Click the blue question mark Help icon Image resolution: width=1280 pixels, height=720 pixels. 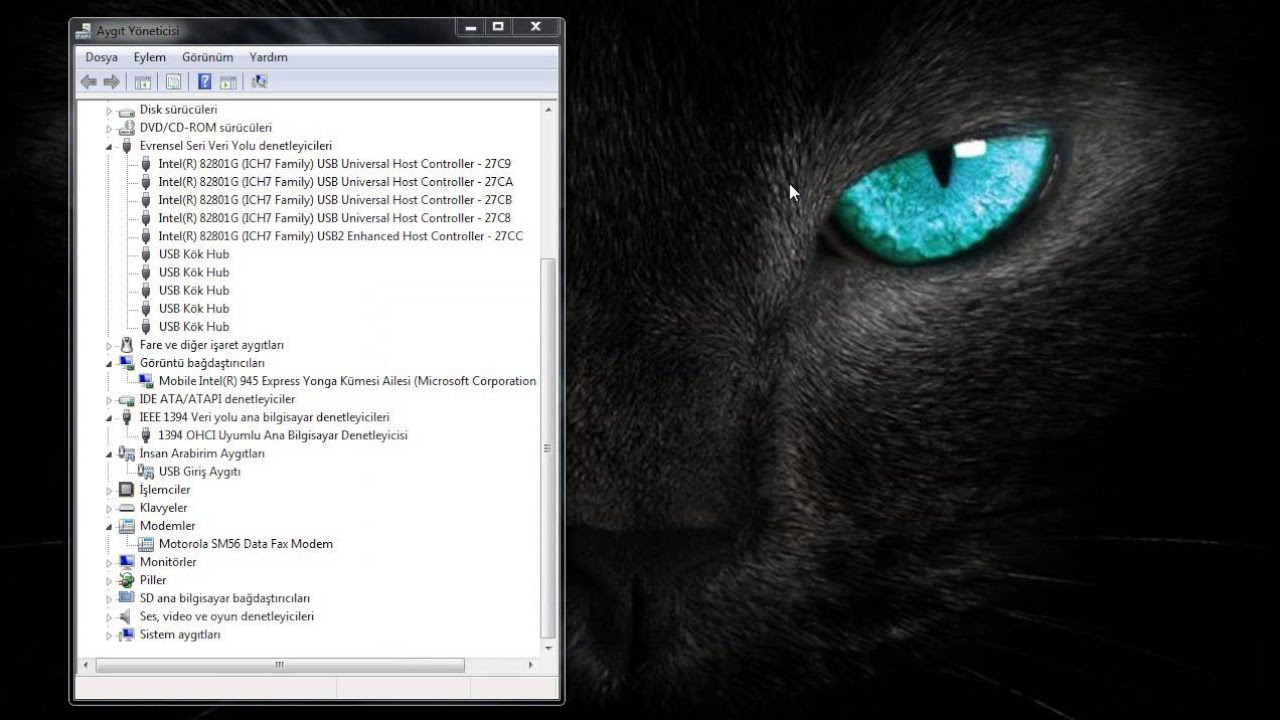pyautogui.click(x=205, y=82)
